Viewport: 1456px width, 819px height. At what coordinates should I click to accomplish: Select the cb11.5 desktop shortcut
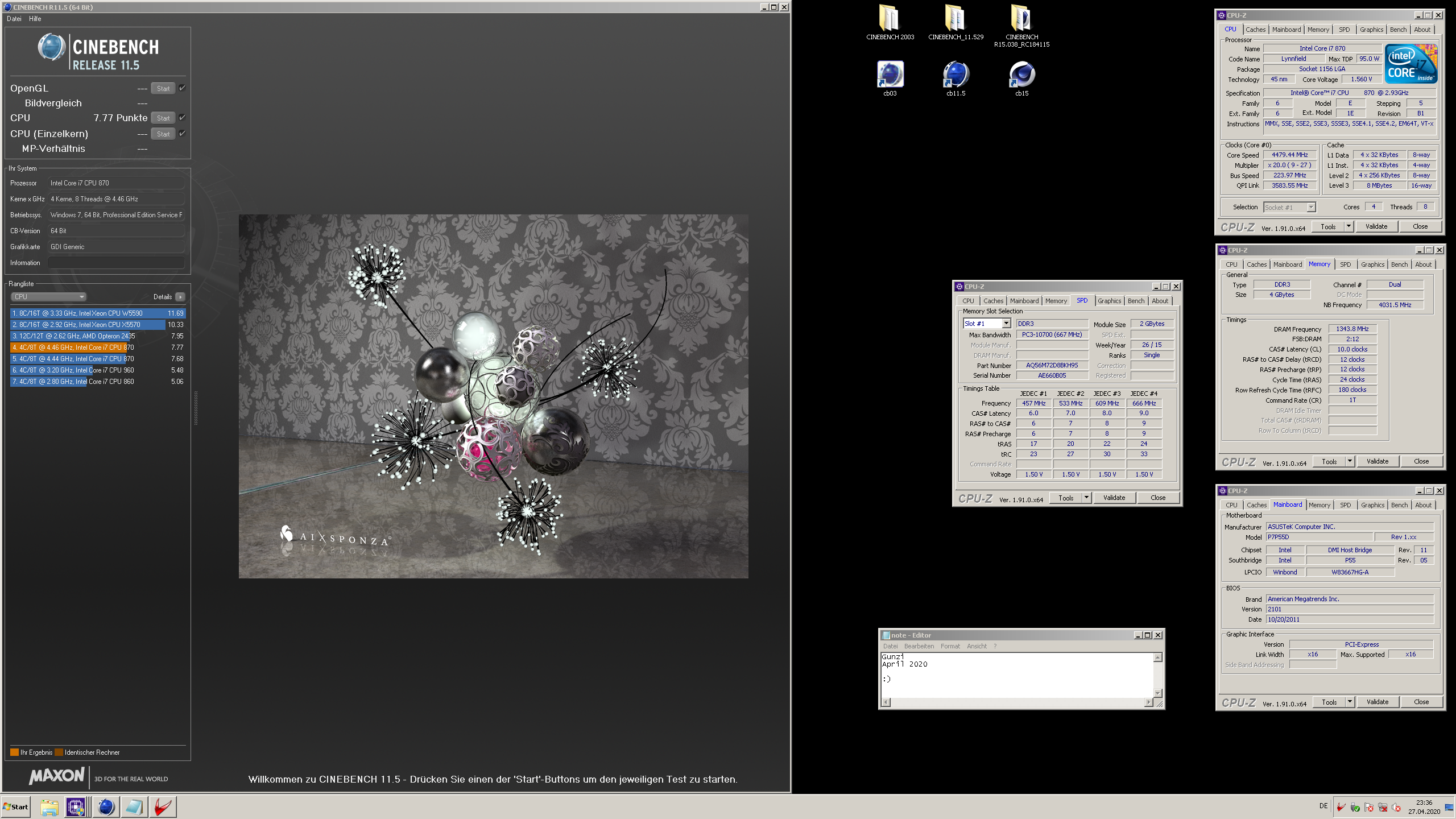coord(955,78)
